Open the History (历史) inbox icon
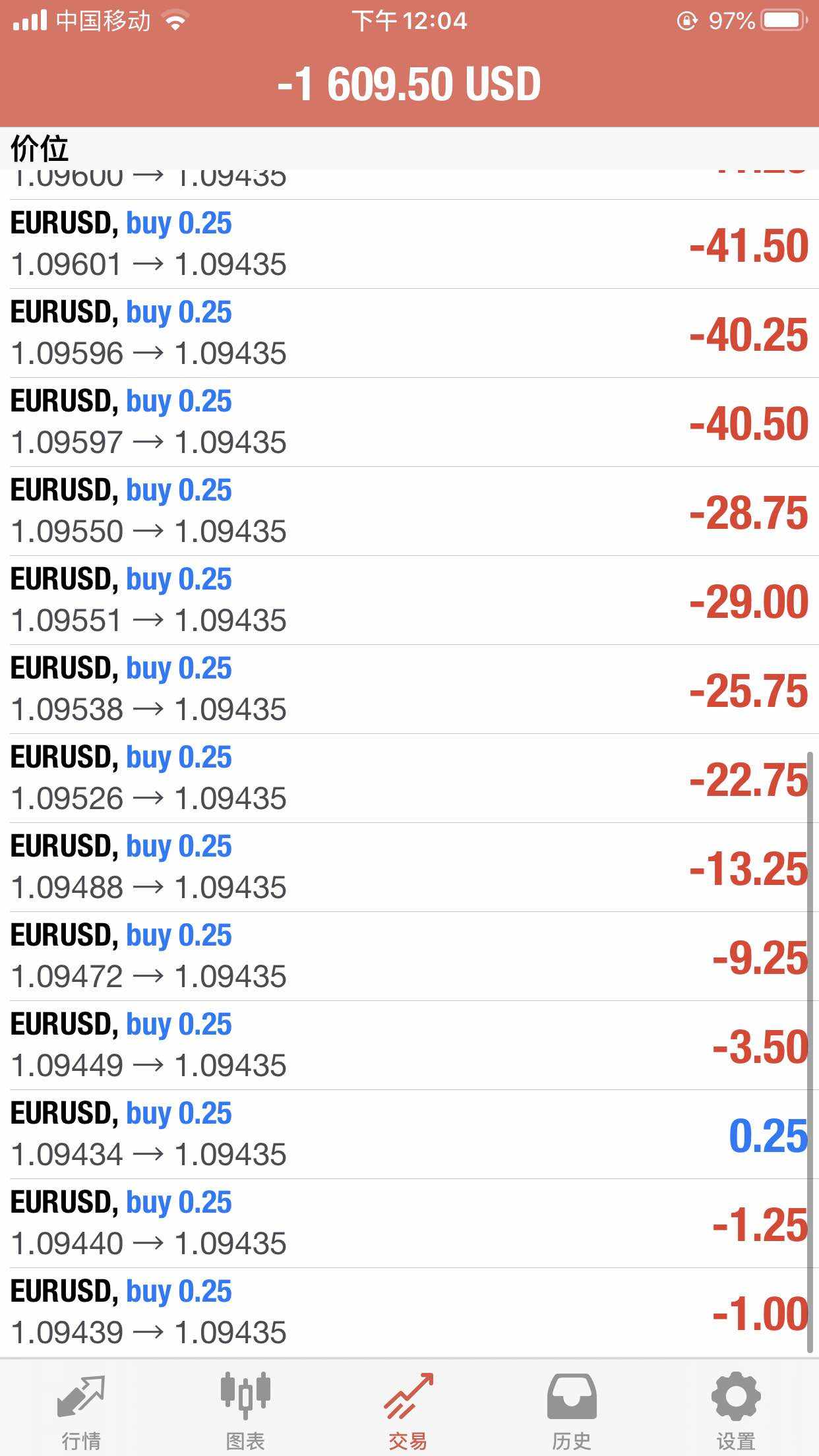 click(x=572, y=1396)
